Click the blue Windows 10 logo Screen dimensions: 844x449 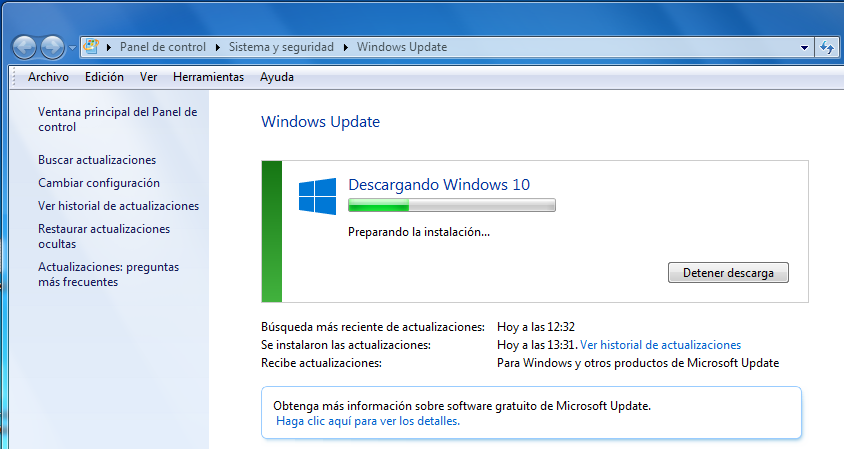coord(318,196)
